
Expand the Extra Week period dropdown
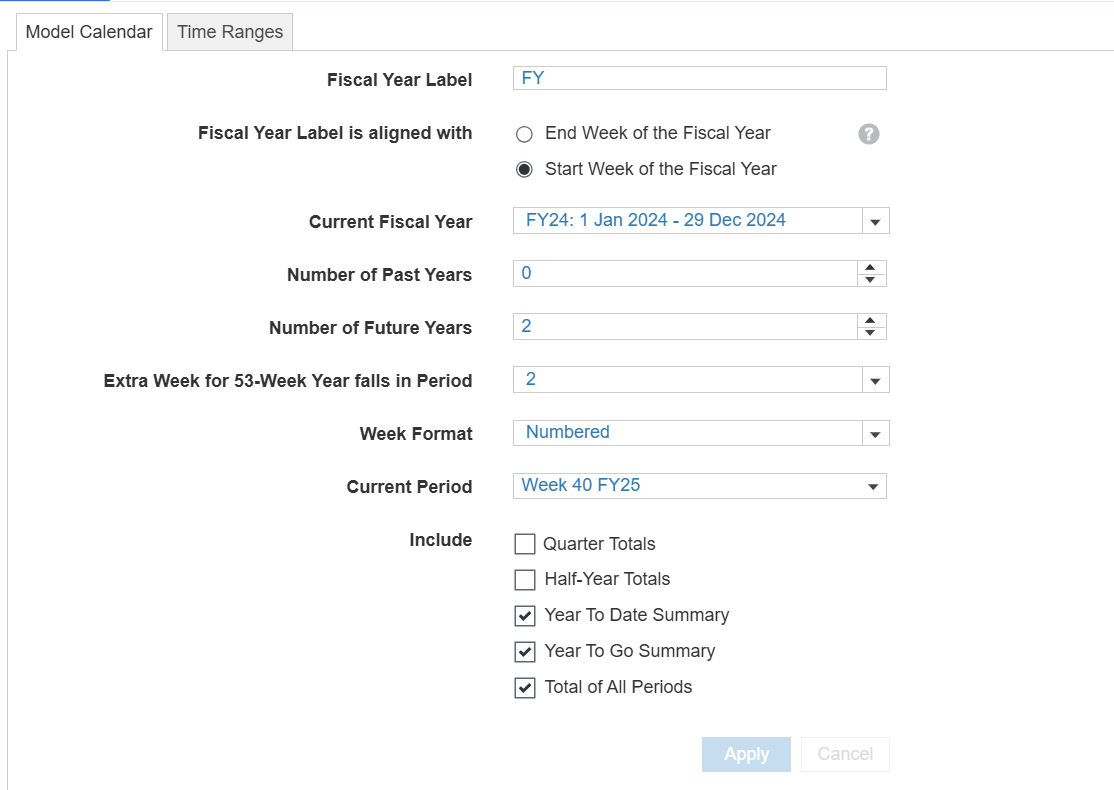pyautogui.click(x=875, y=380)
